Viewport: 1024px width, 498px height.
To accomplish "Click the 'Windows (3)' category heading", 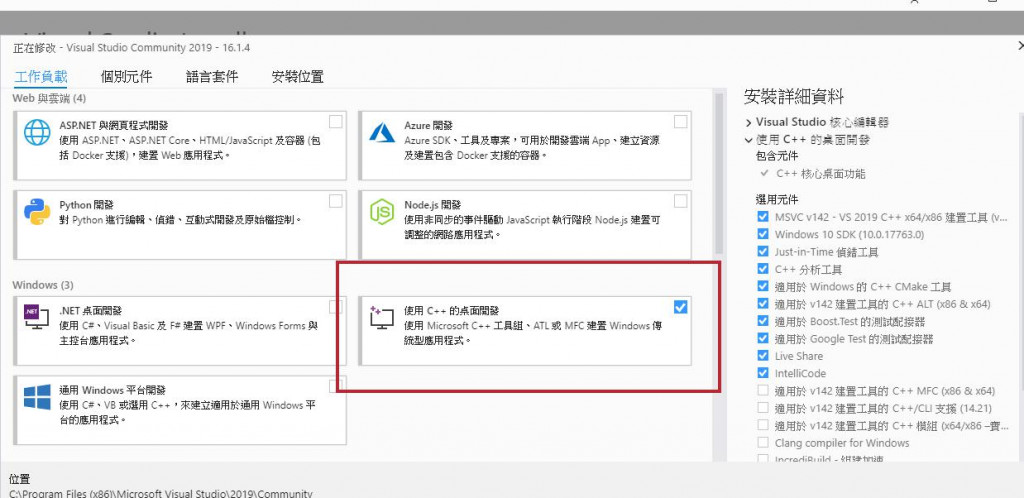I will pos(43,285).
